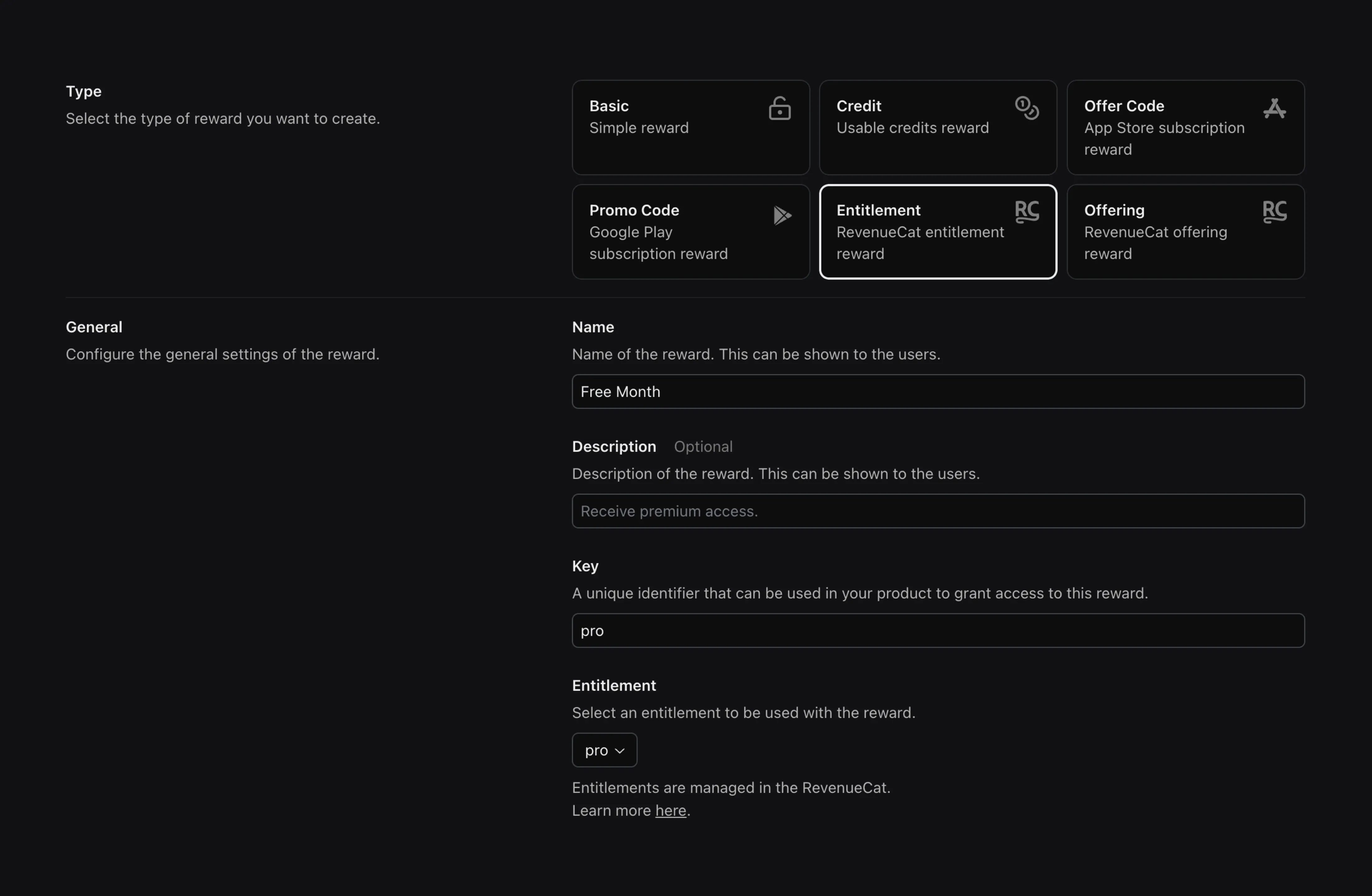Open the 'here' link about entitlements

click(670, 810)
